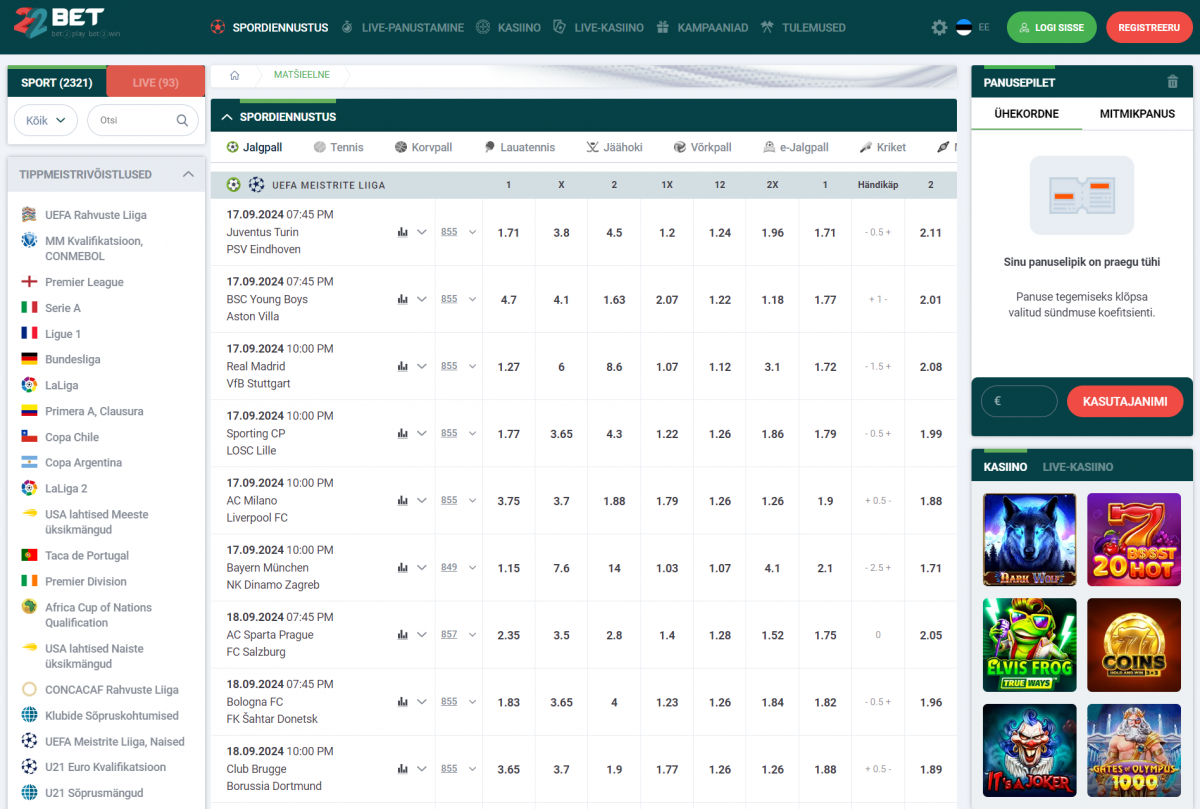The width and height of the screenshot is (1200, 809).
Task: Click the home icon in breadcrumb
Action: click(x=235, y=75)
